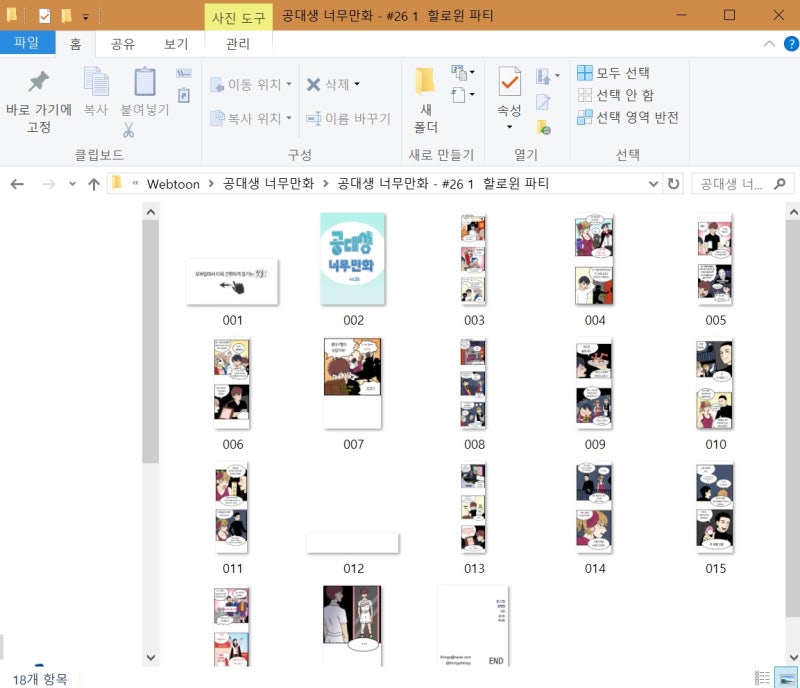Screen dimensions: 800x688
Task: Select thumbnail of file 010
Action: coord(715,383)
